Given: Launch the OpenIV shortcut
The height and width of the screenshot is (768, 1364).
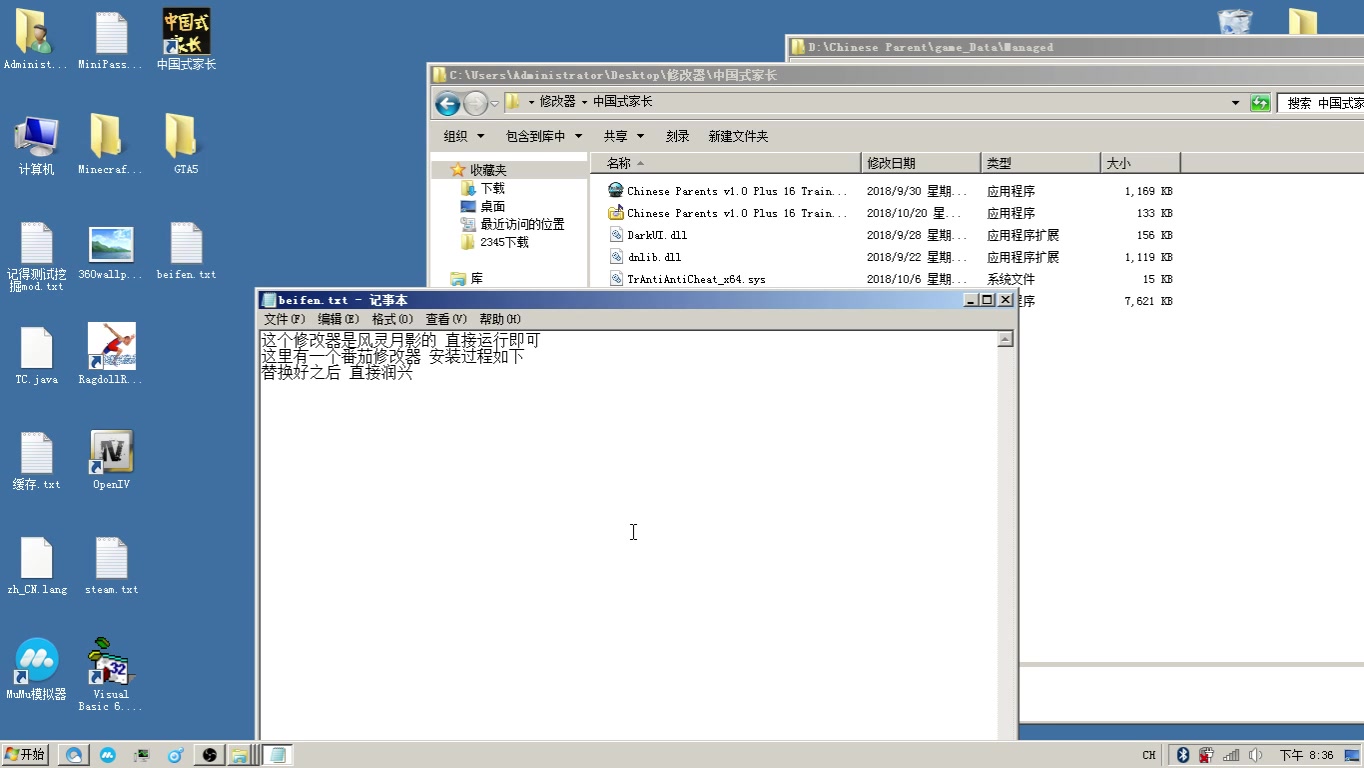Looking at the screenshot, I should coord(111,460).
